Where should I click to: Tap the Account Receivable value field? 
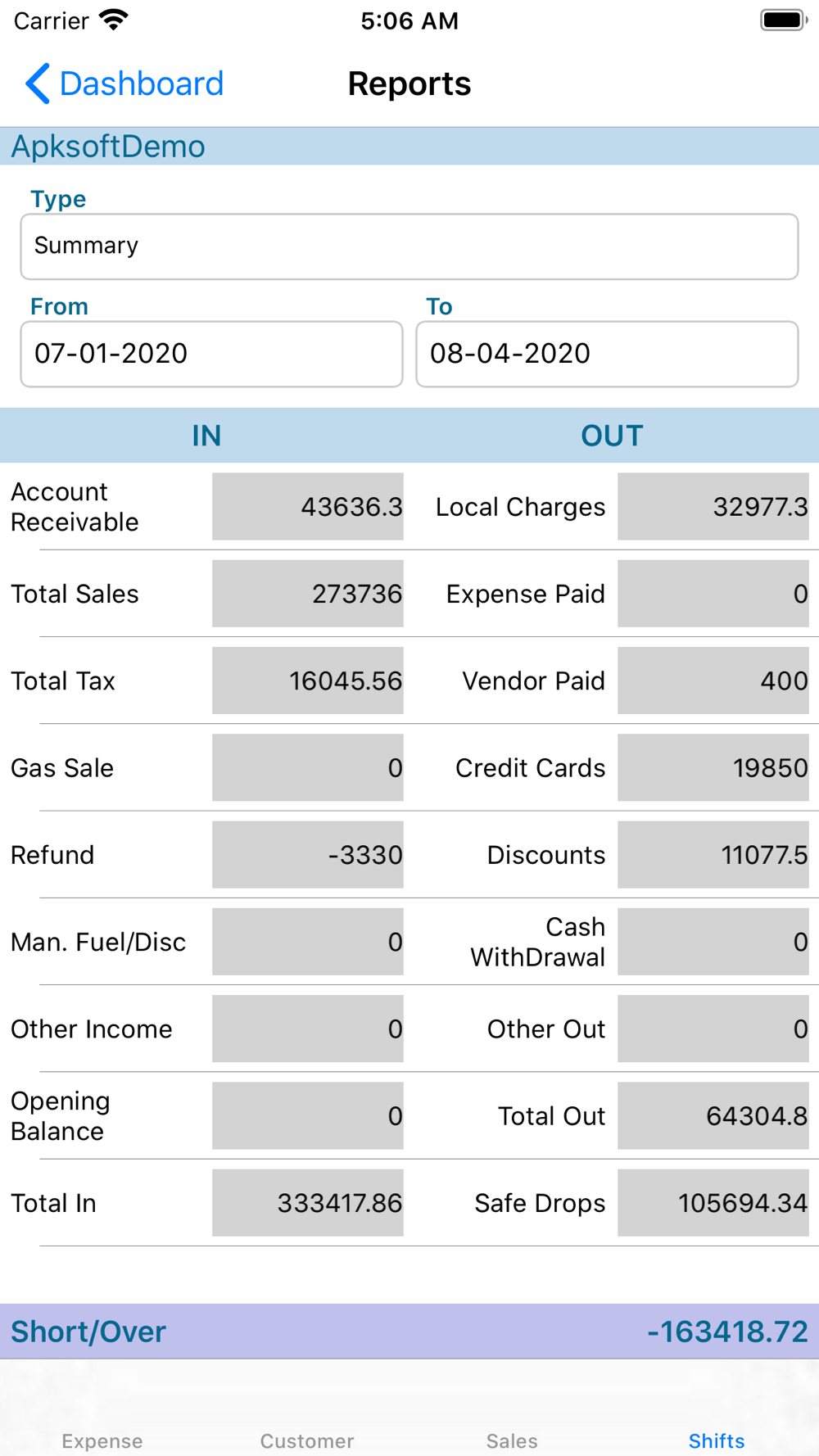(x=308, y=506)
